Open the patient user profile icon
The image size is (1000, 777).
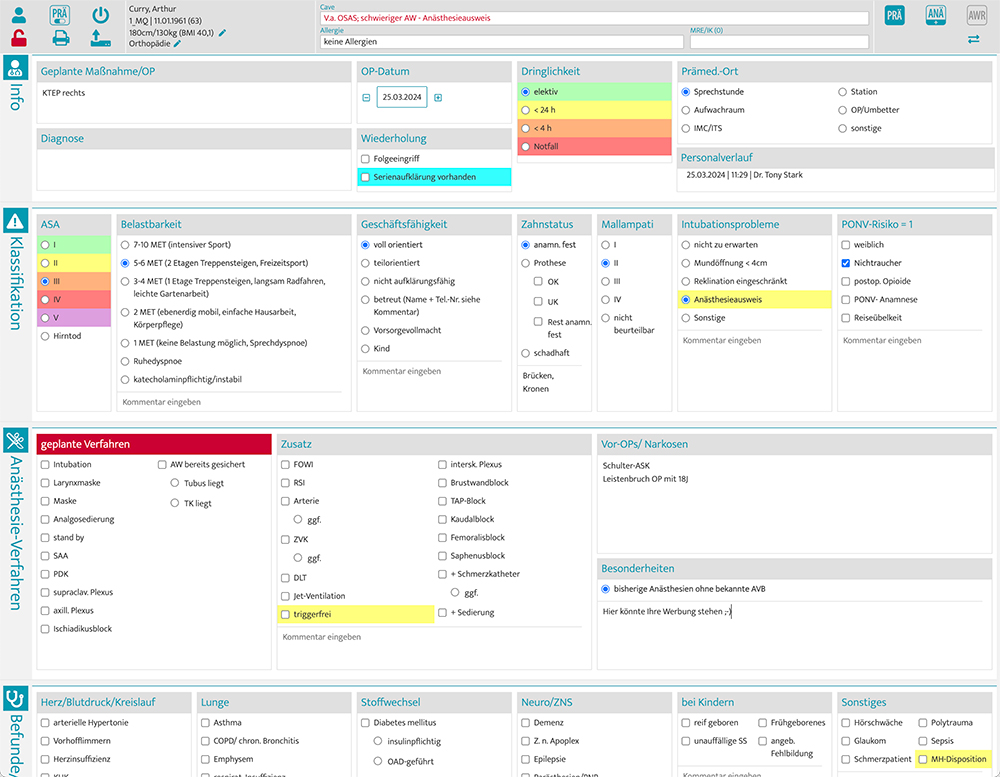coord(19,15)
